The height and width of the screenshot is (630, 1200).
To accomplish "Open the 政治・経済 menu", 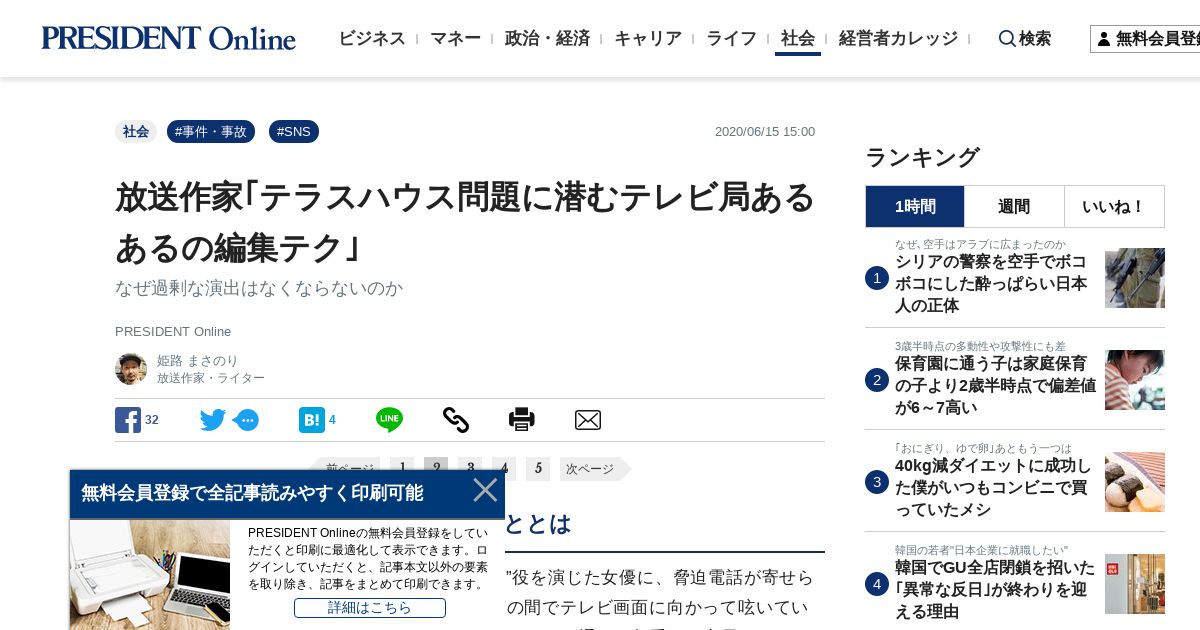I will point(547,38).
